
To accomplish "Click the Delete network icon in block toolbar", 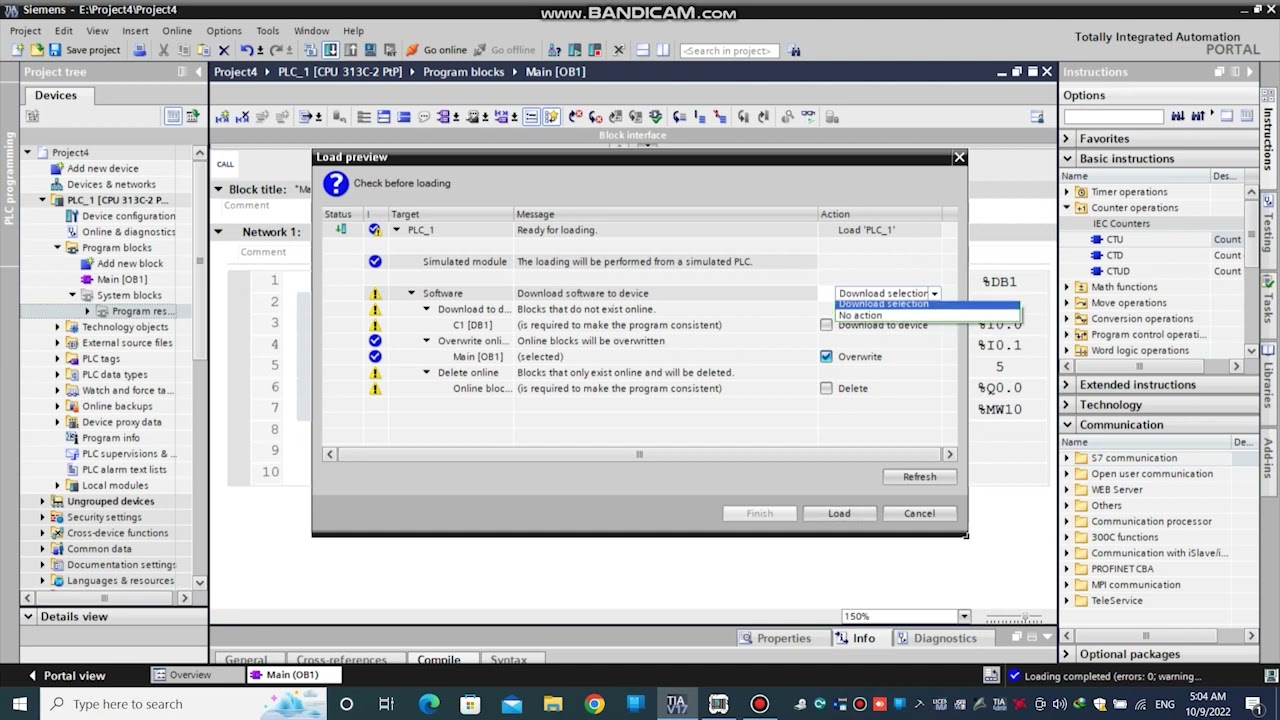I will 243,117.
